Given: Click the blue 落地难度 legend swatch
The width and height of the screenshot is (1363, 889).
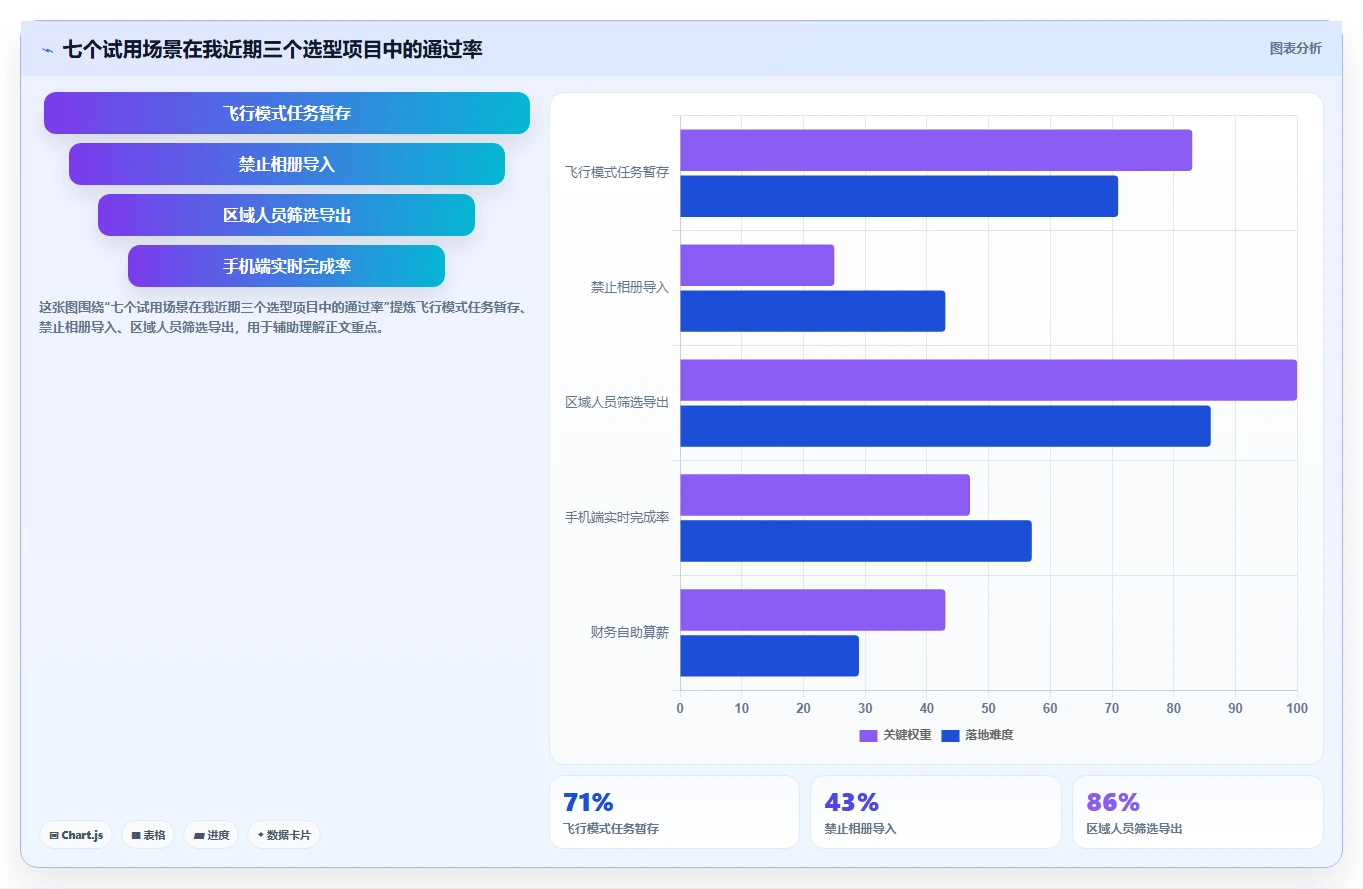Looking at the screenshot, I should [950, 735].
